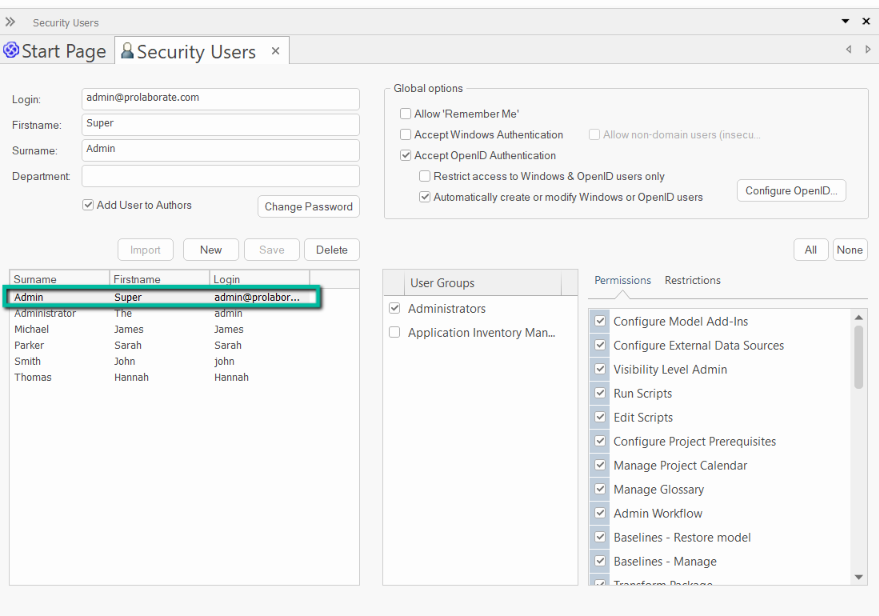
Task: Click the All permissions button
Action: (x=811, y=250)
